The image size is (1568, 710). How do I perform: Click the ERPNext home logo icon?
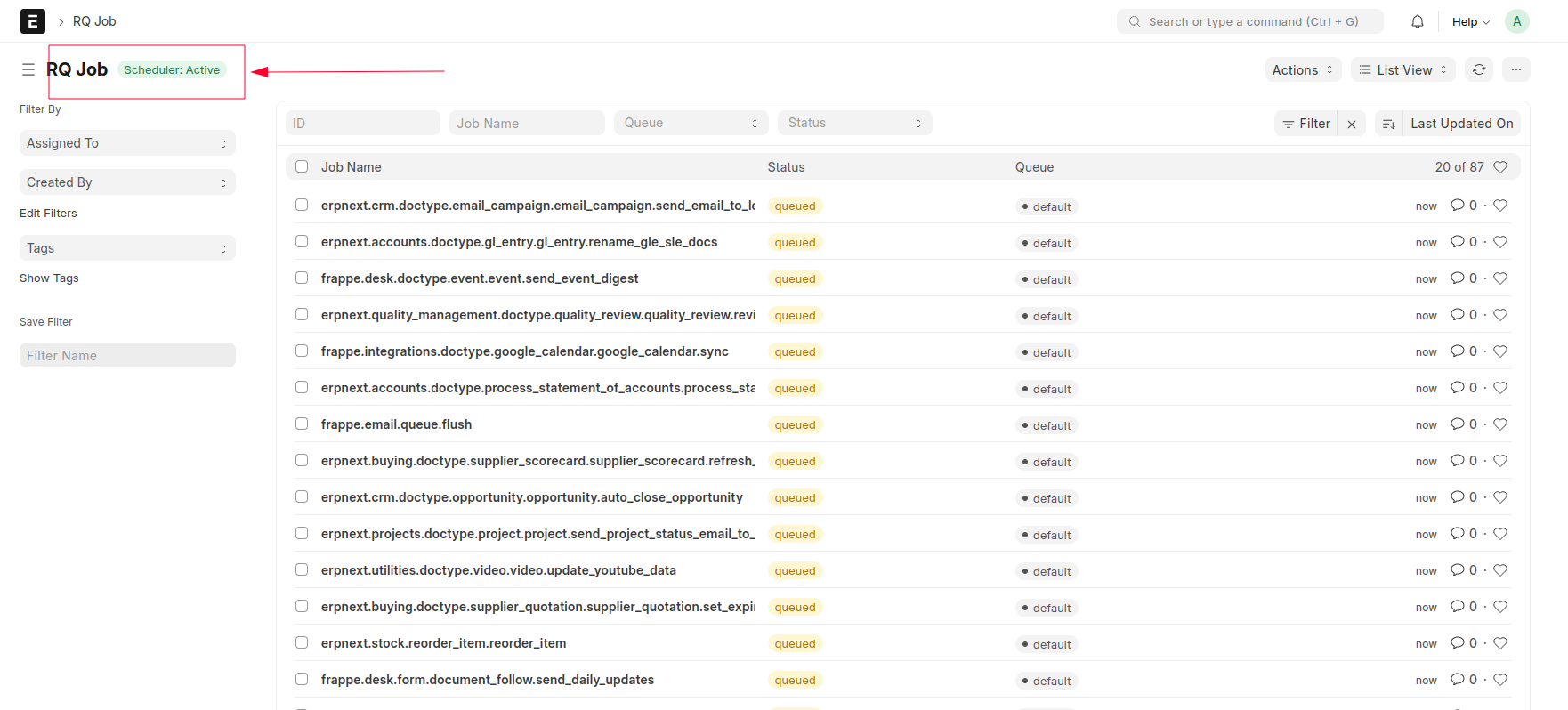pos(33,21)
